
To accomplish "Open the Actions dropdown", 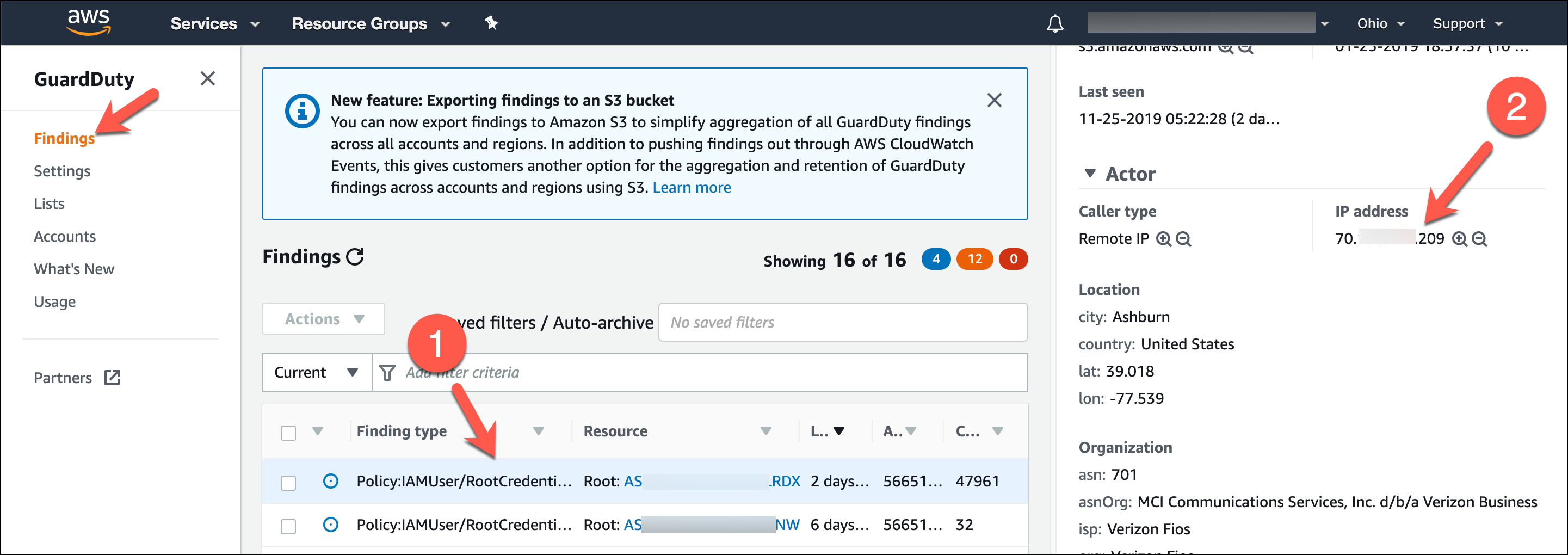I will [x=323, y=319].
